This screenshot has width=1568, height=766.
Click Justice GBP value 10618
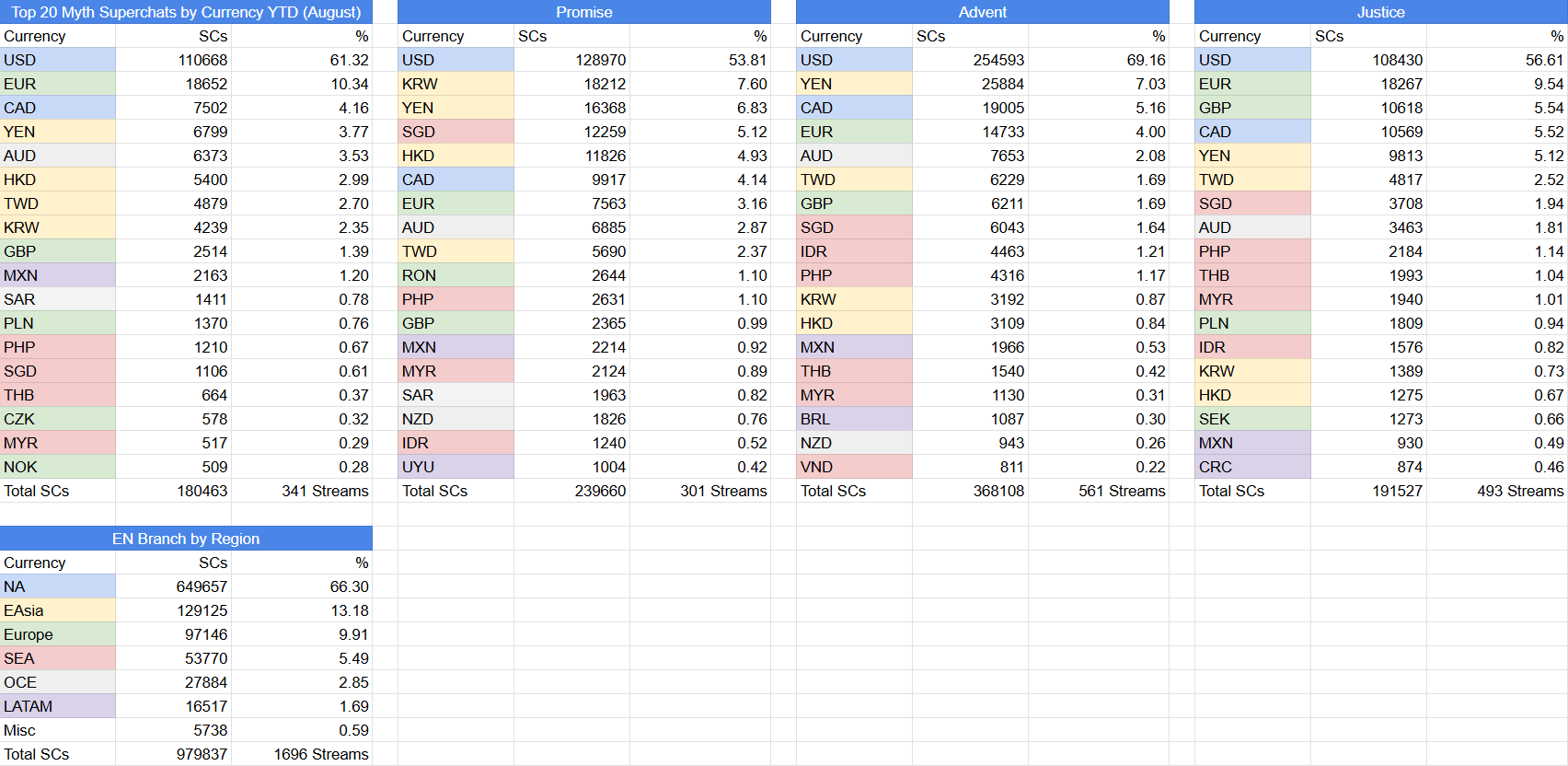point(1369,108)
